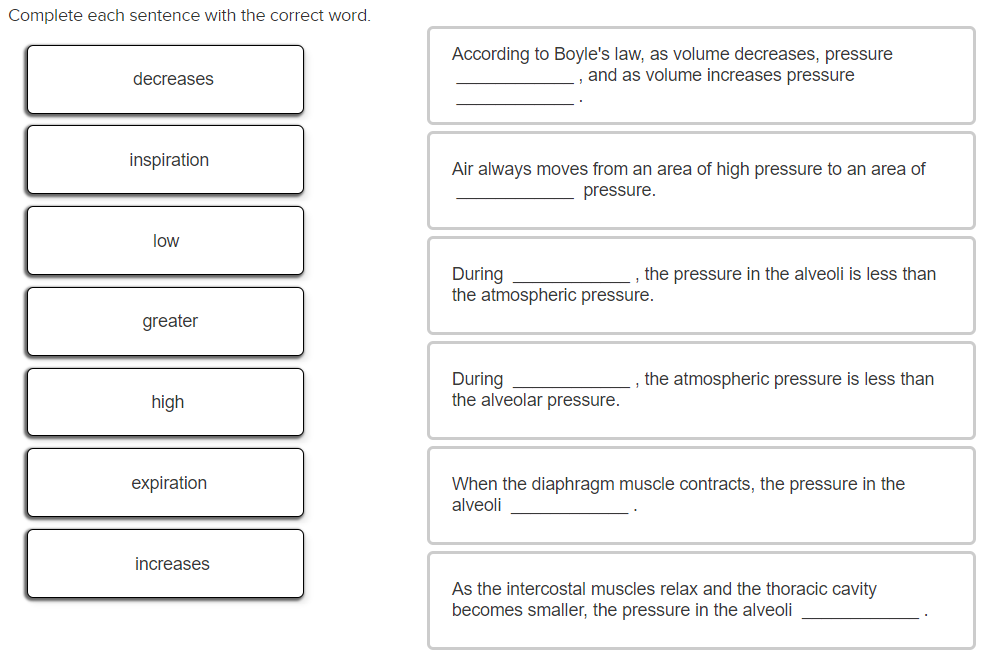The image size is (995, 670).
Task: Choose the "increases" word tile
Action: tap(165, 564)
